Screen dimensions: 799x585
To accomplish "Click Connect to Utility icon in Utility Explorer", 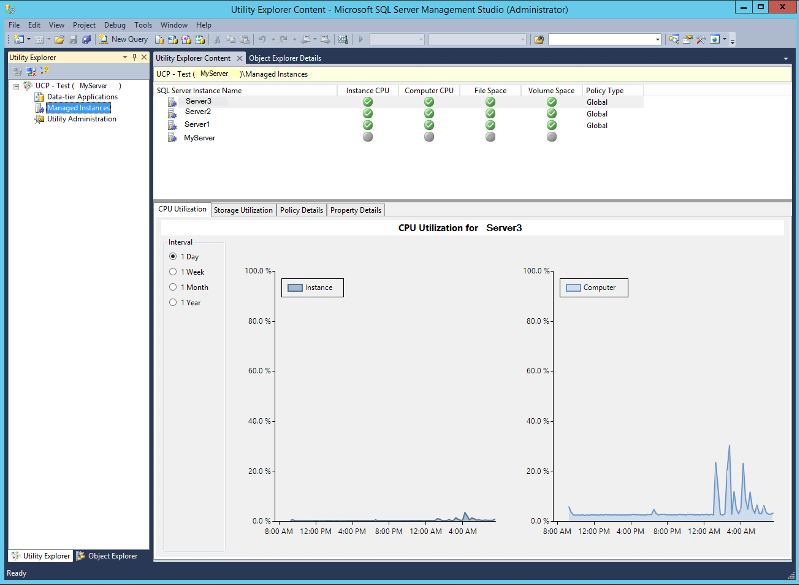I will tap(17, 71).
